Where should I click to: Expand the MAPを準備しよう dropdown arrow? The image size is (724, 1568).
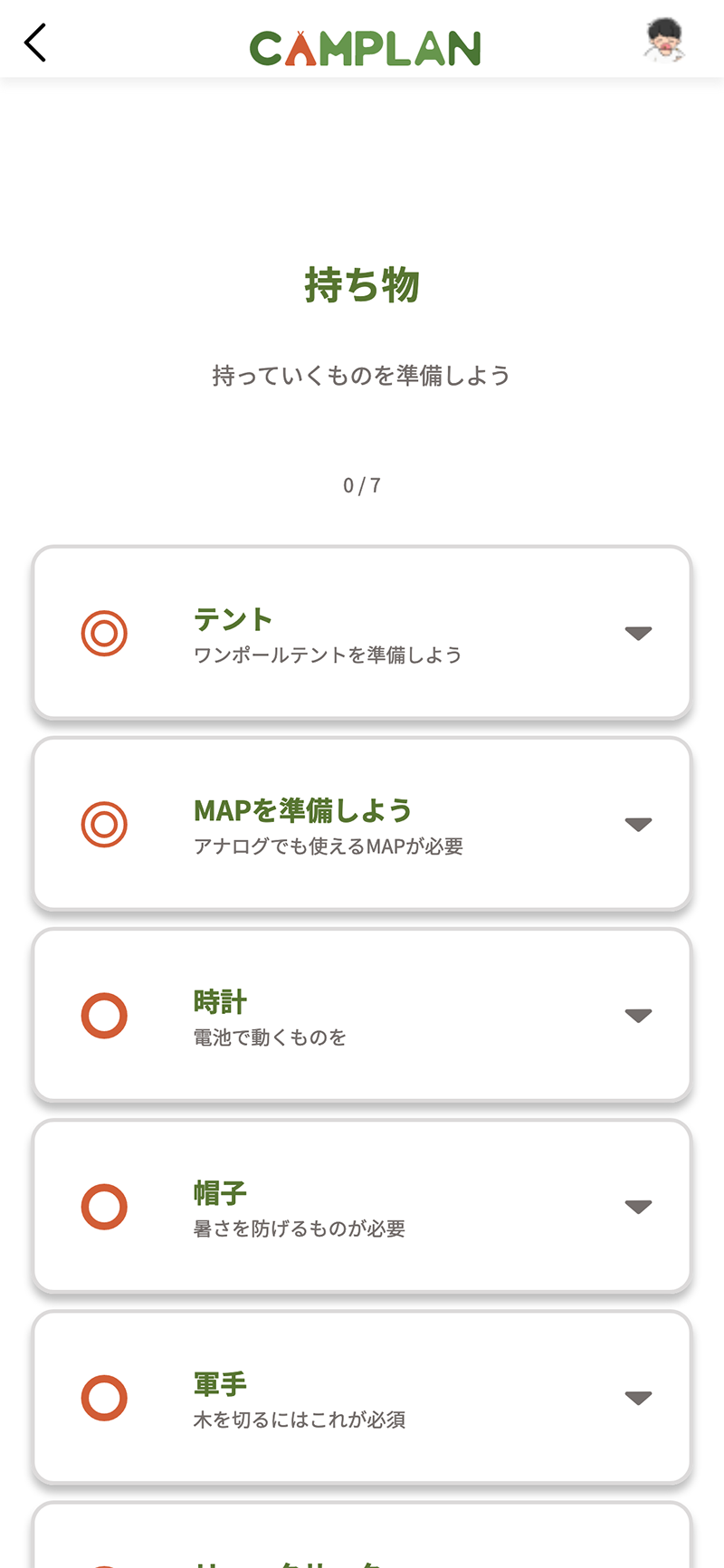click(x=638, y=824)
